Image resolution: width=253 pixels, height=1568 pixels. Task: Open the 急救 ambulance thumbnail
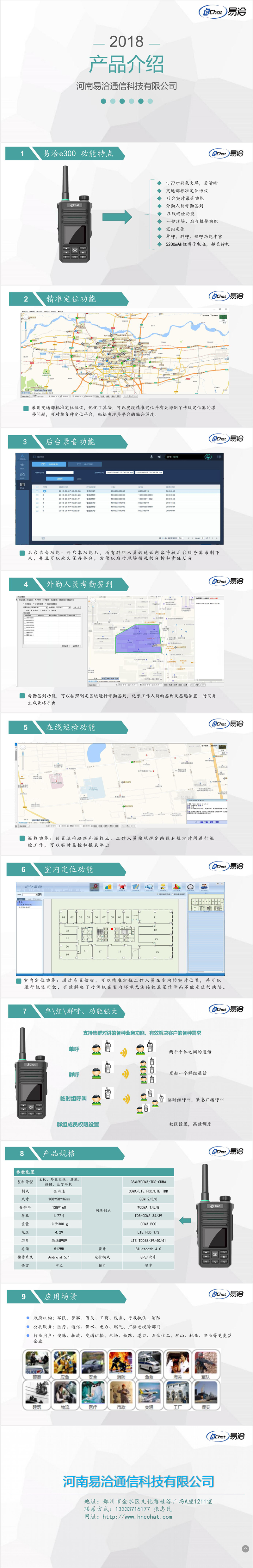point(150,1365)
